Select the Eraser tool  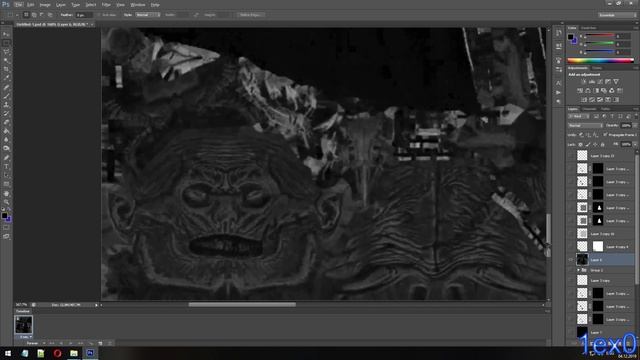pyautogui.click(x=6, y=122)
